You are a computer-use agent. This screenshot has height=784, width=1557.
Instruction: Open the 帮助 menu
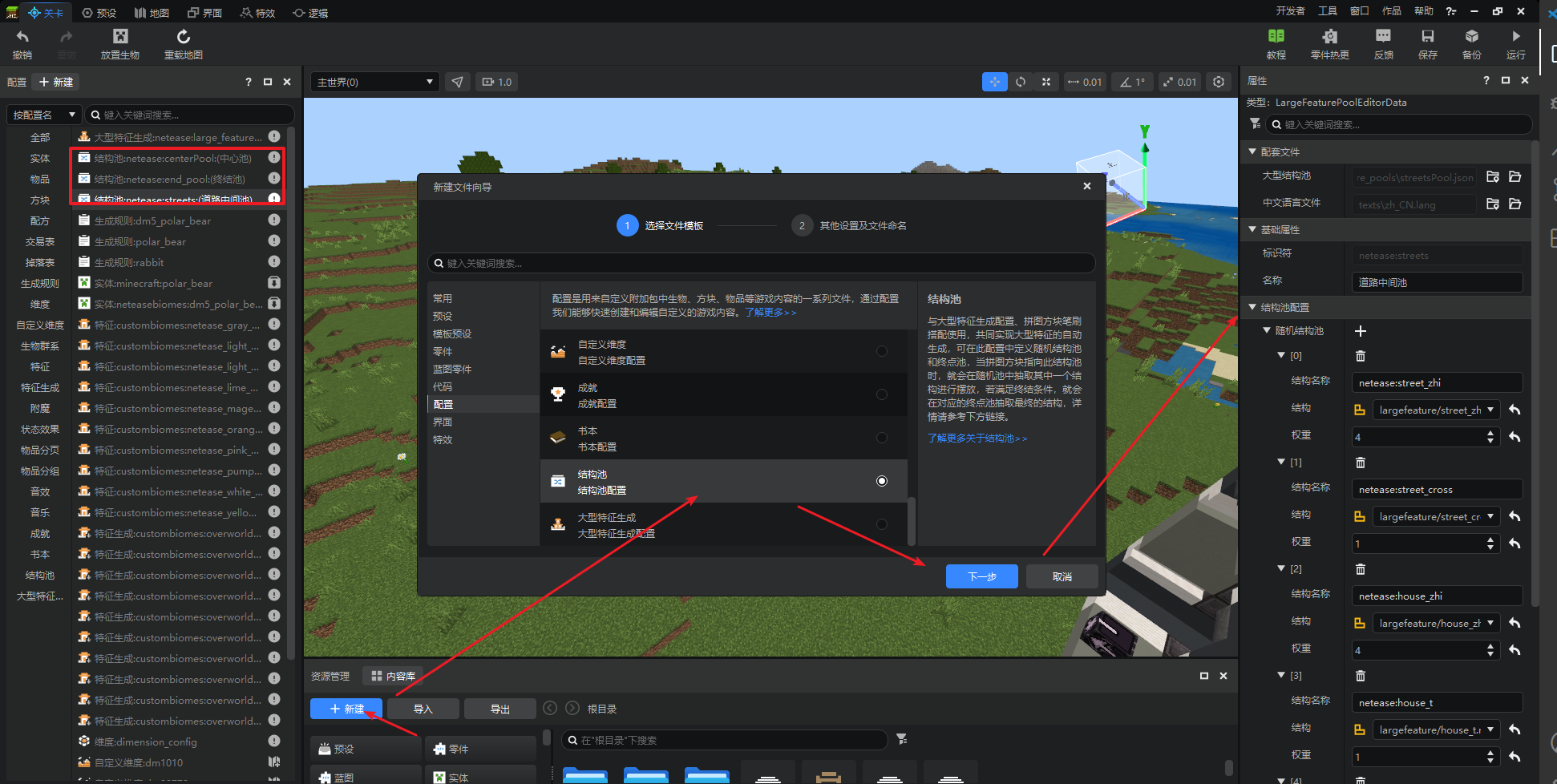pyautogui.click(x=1424, y=11)
